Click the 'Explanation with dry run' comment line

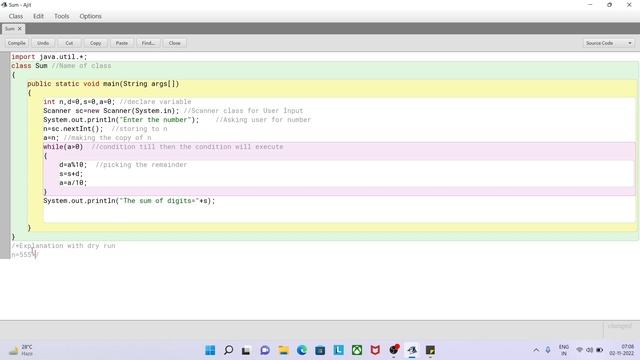[x=63, y=246]
